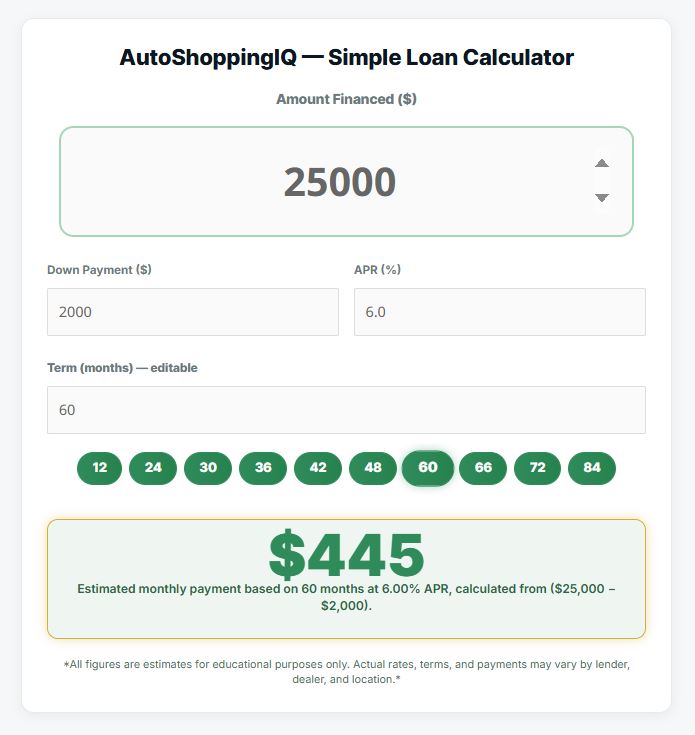Set term to 36 months

click(x=263, y=468)
